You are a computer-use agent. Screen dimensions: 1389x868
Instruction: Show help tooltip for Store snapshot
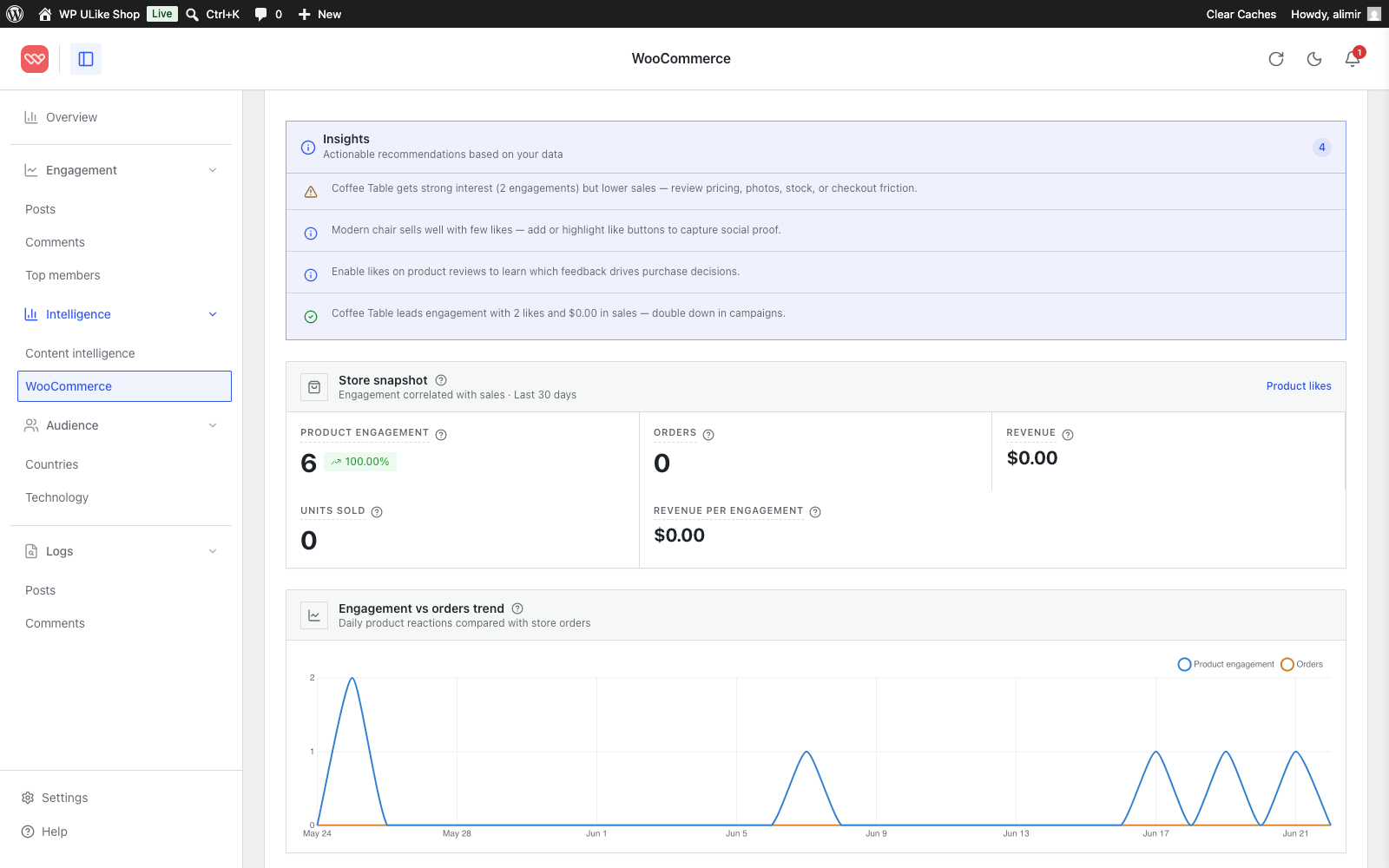pyautogui.click(x=441, y=380)
